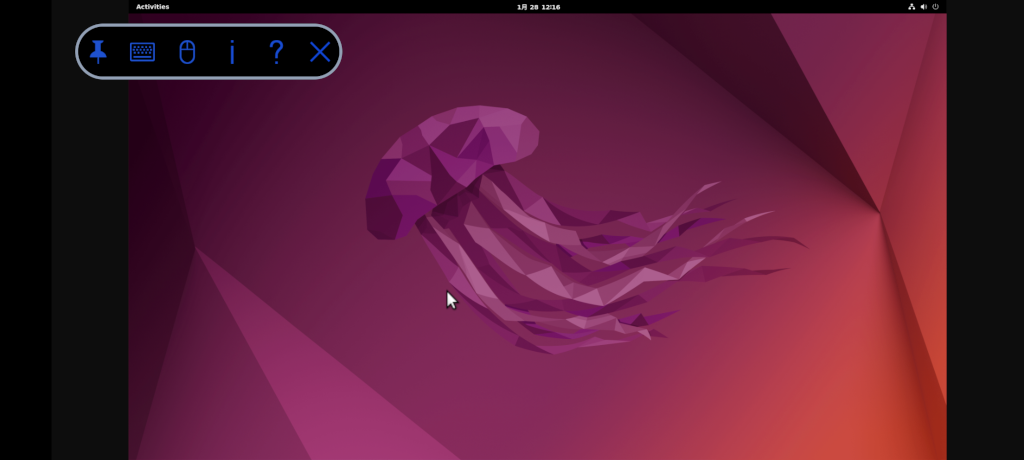
Task: Open the calendar from the clock
Action: point(538,7)
